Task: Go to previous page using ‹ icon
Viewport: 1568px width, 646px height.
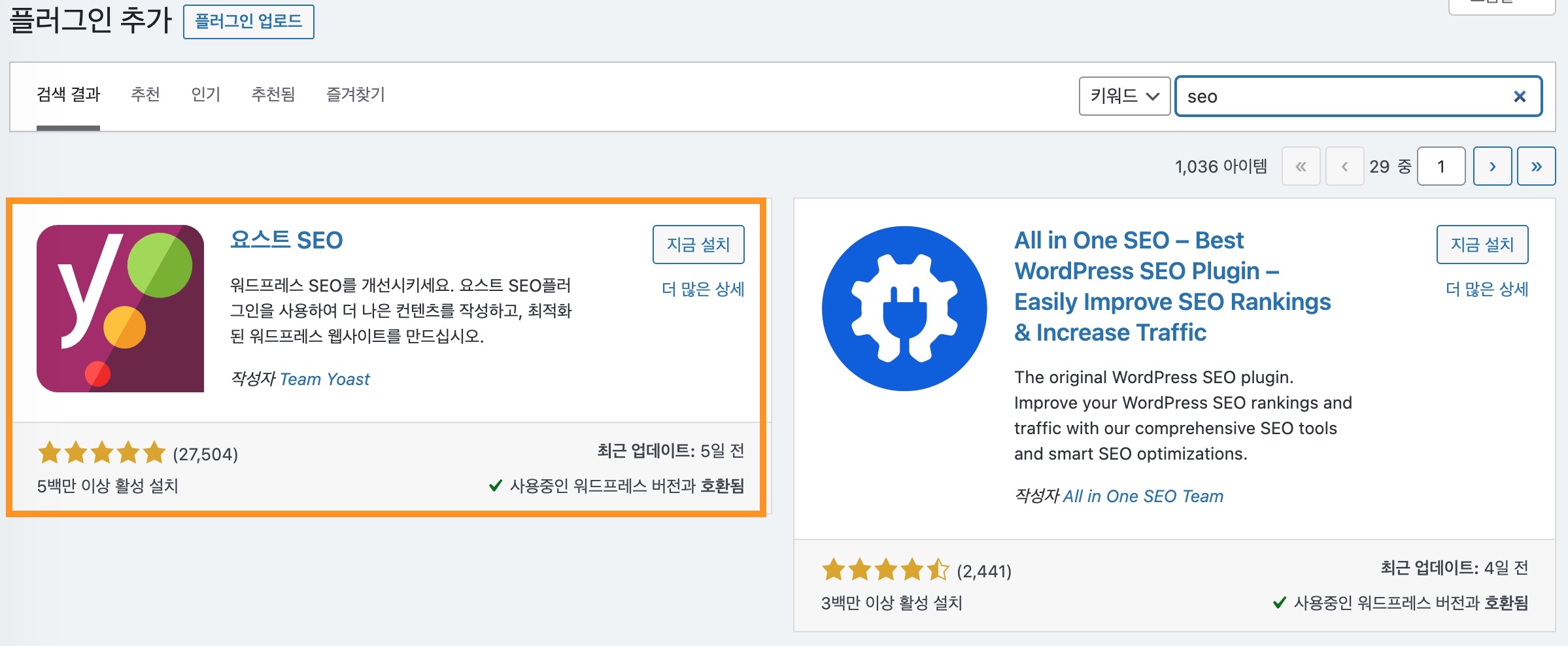Action: point(1344,166)
